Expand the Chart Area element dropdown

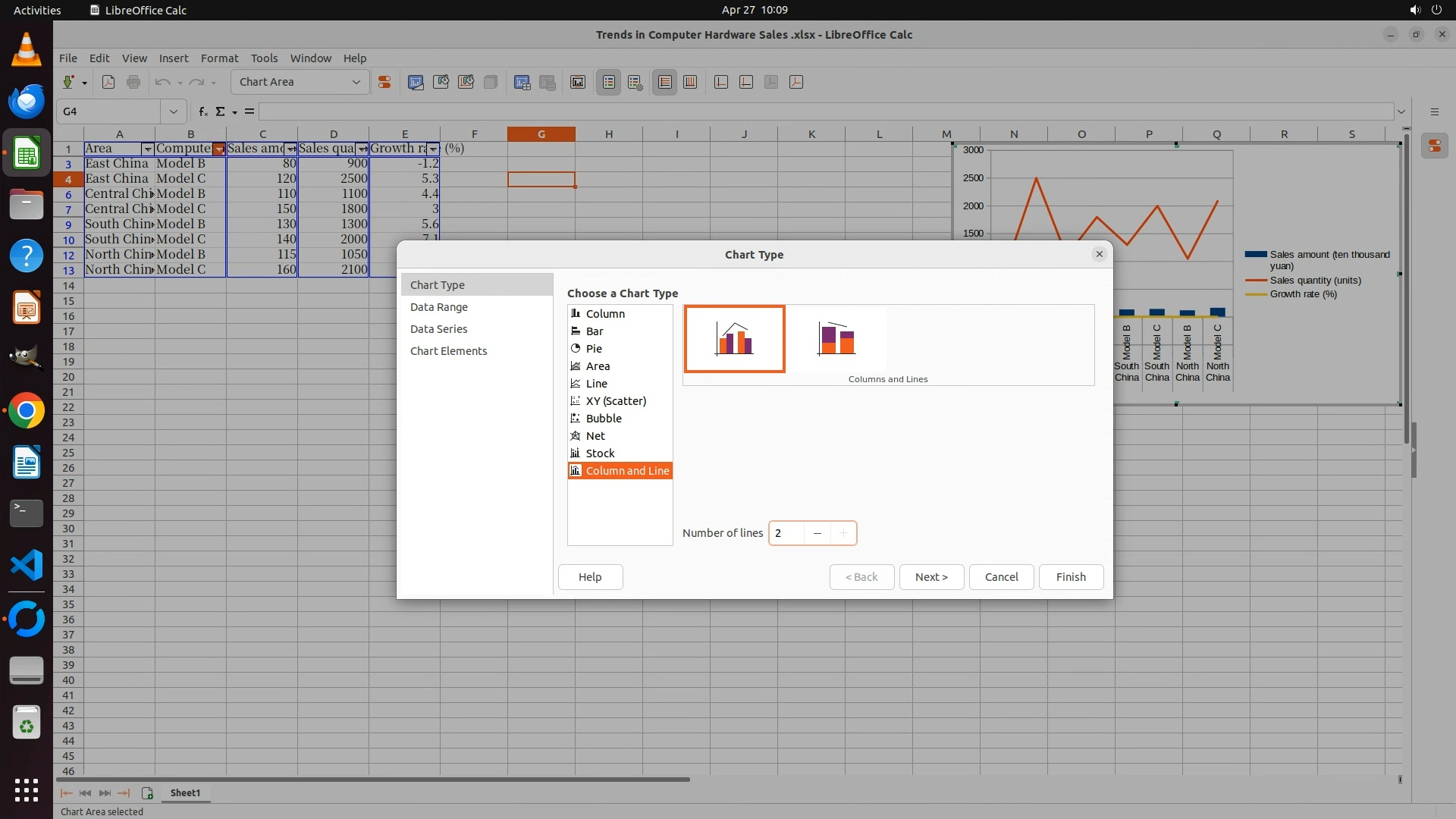click(356, 82)
